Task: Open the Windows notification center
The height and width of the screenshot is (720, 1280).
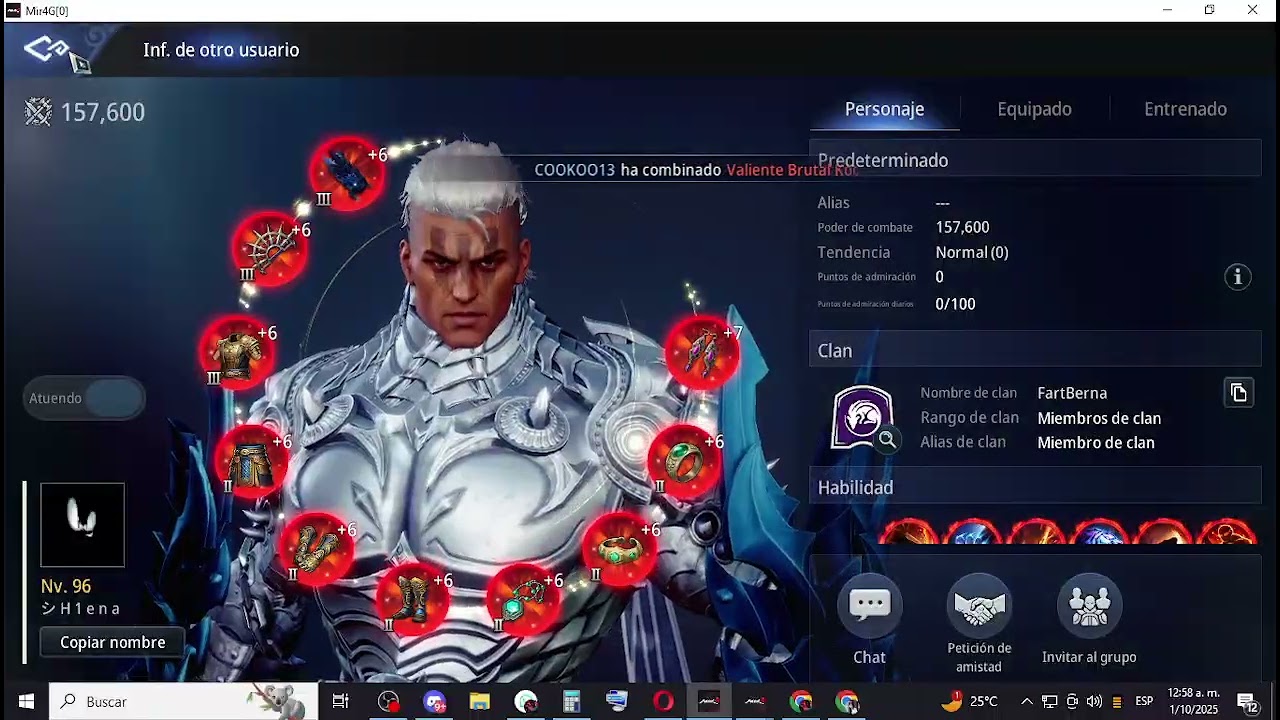Action: click(x=1248, y=702)
